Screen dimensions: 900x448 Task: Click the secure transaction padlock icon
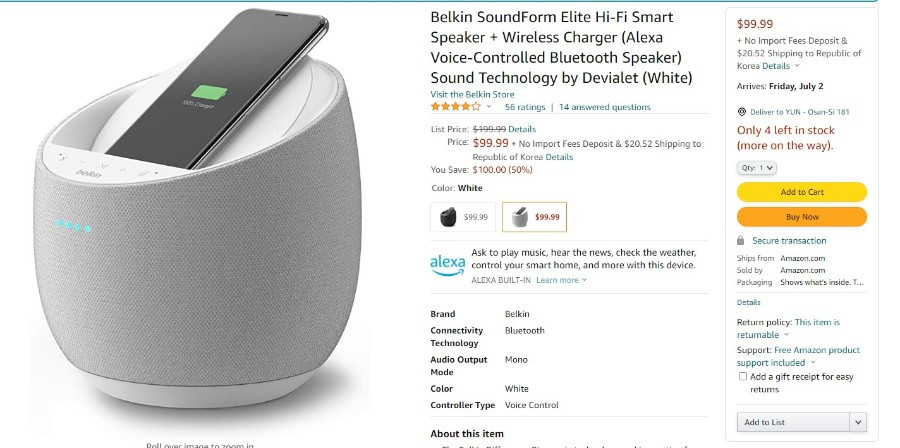coord(740,240)
